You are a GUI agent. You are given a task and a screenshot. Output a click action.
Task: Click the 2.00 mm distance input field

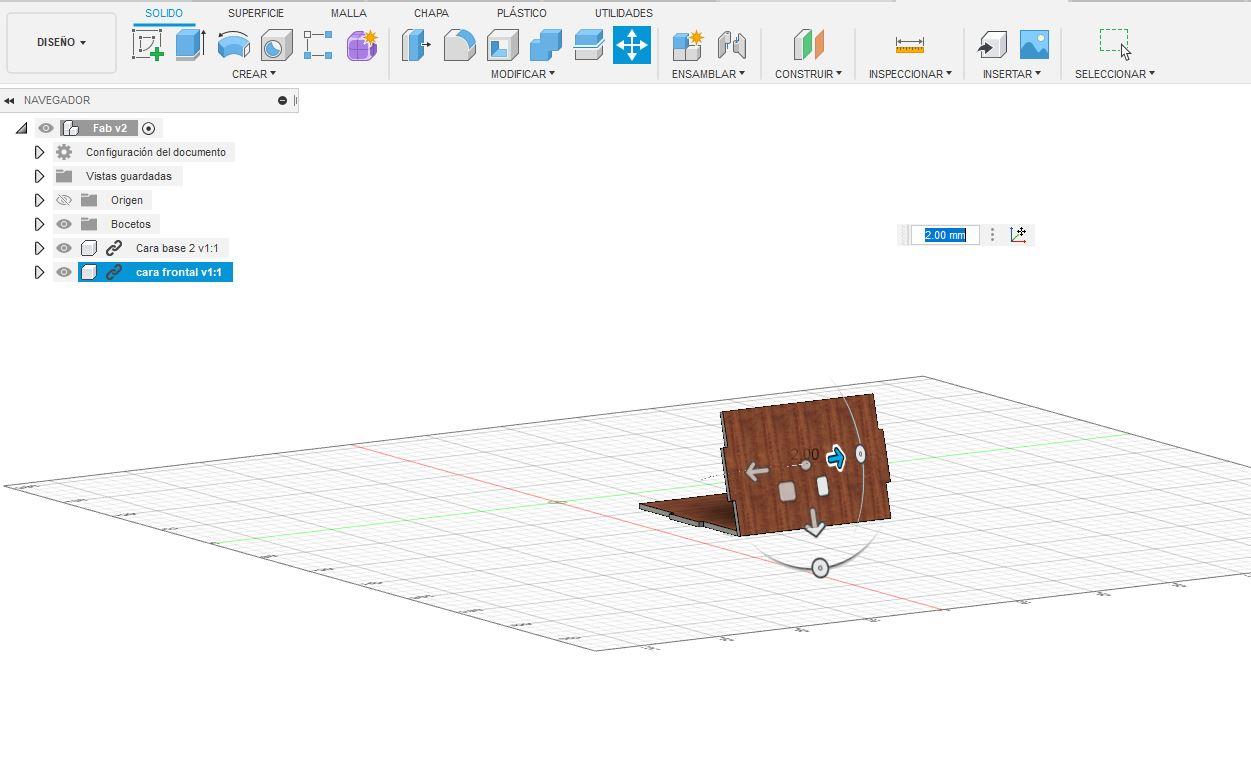[945, 235]
